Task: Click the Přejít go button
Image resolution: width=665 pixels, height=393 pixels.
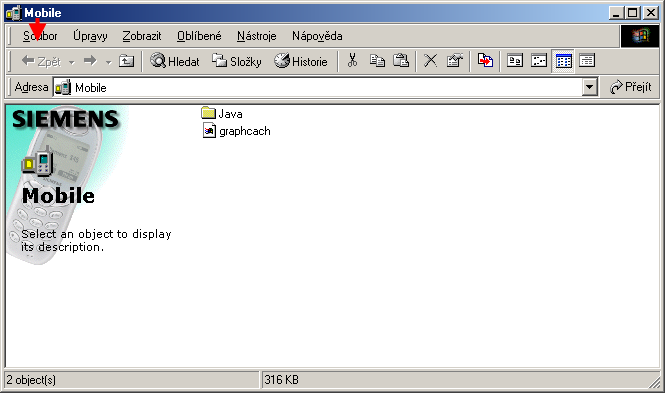Action: click(631, 87)
